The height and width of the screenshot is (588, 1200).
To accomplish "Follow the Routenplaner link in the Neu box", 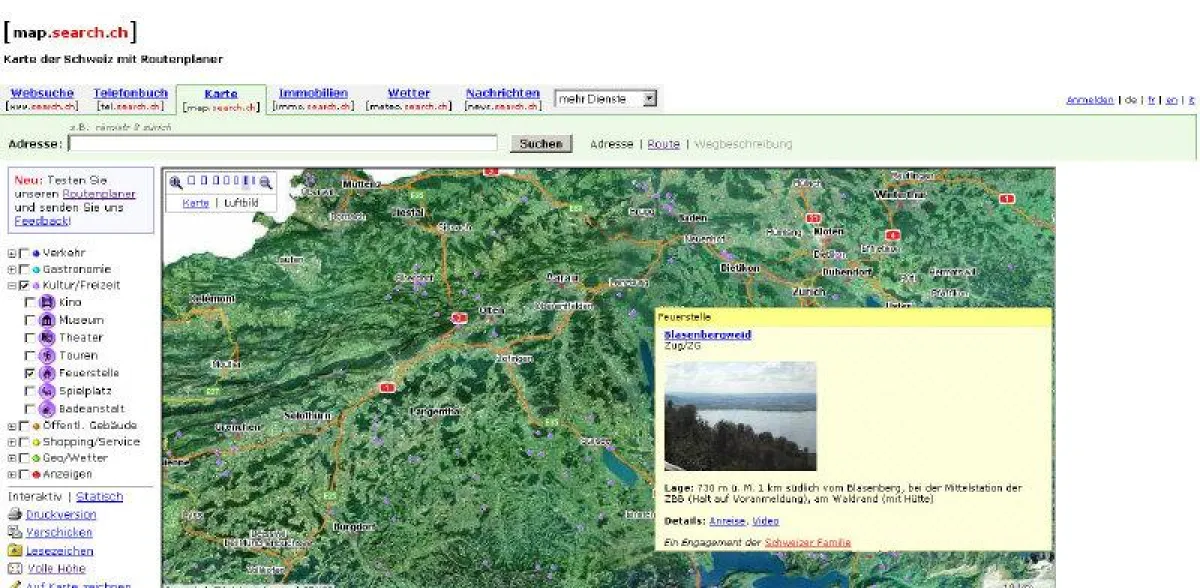I will [x=99, y=194].
